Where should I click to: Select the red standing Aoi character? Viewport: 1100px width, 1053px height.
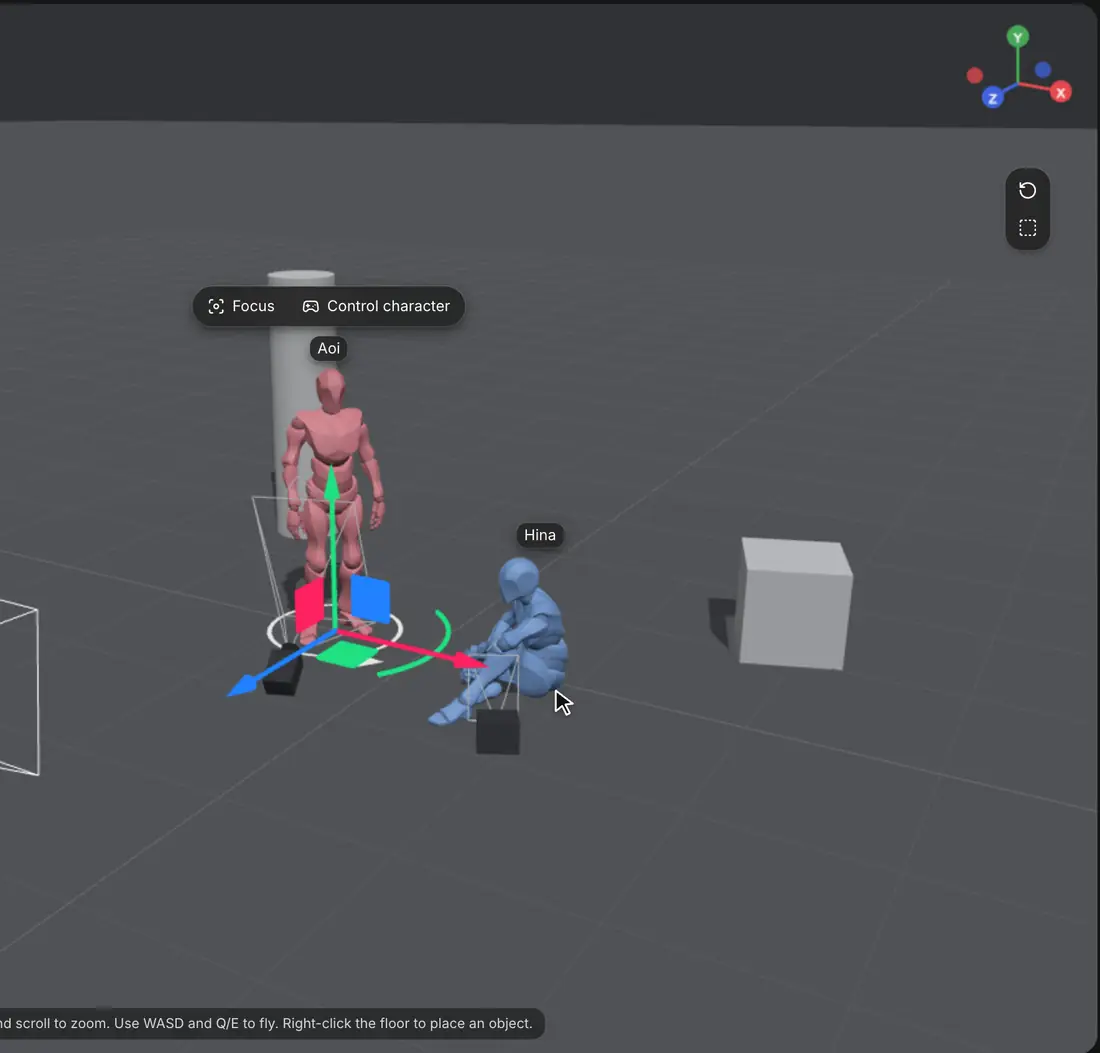pos(333,435)
